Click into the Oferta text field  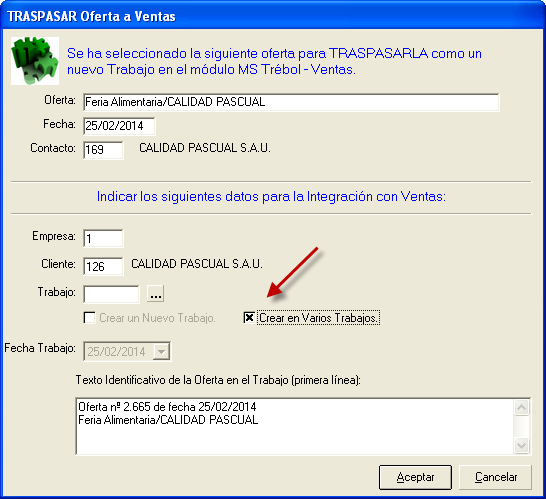pyautogui.click(x=291, y=102)
